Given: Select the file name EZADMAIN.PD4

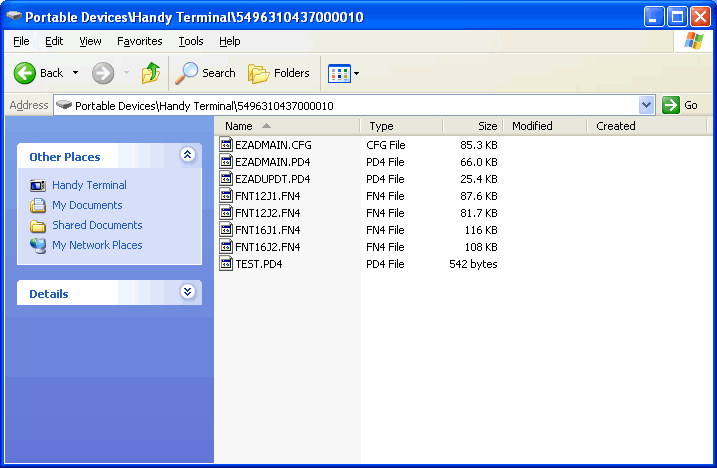Looking at the screenshot, I should pos(273,162).
